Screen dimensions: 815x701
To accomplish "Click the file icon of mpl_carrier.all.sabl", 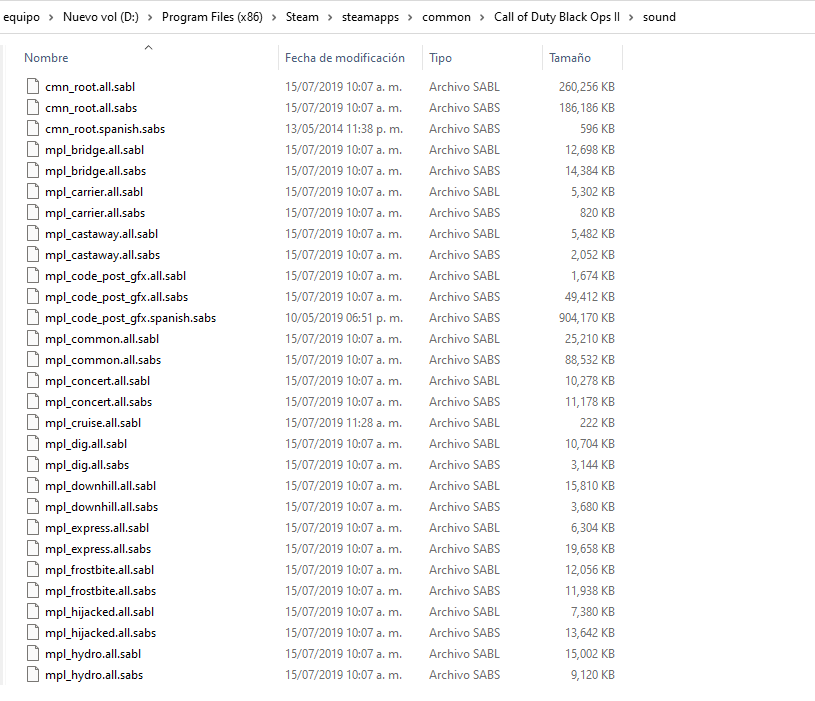I will (x=33, y=191).
